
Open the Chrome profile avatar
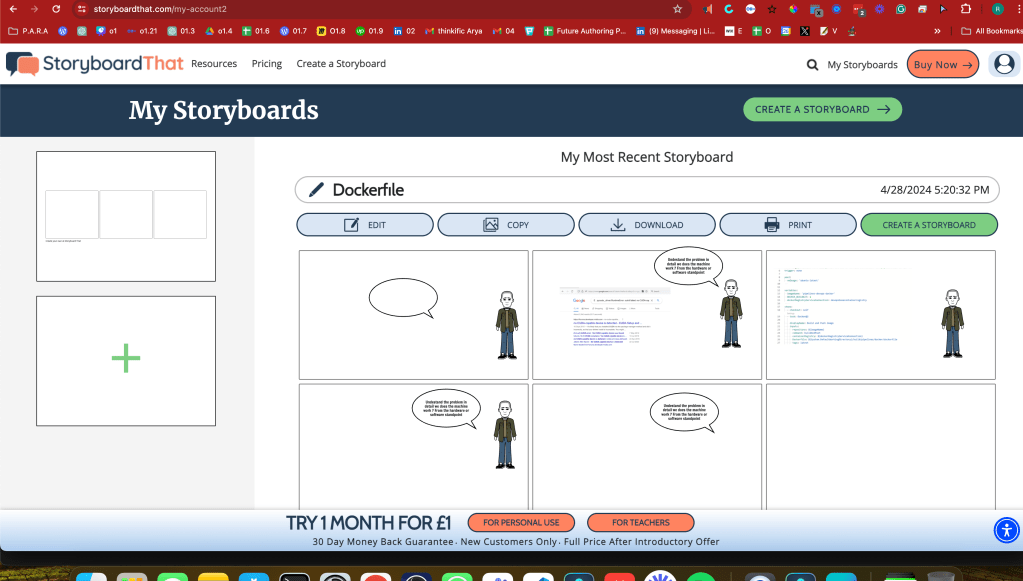[998, 9]
